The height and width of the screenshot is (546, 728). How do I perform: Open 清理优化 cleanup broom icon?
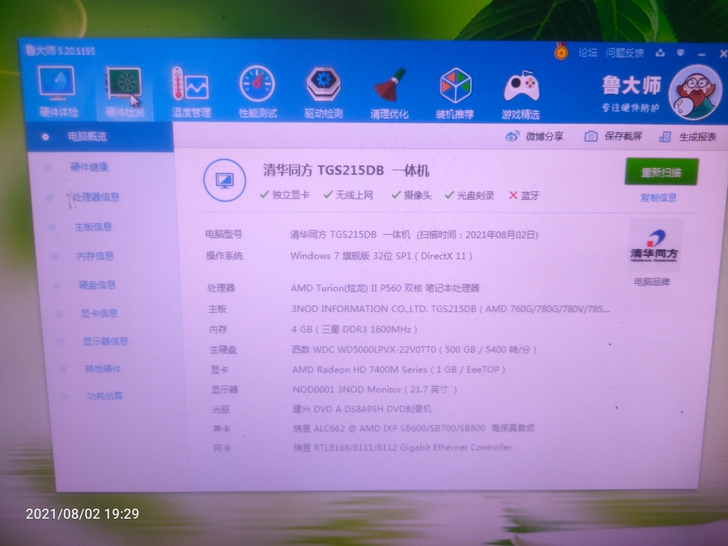(x=389, y=92)
